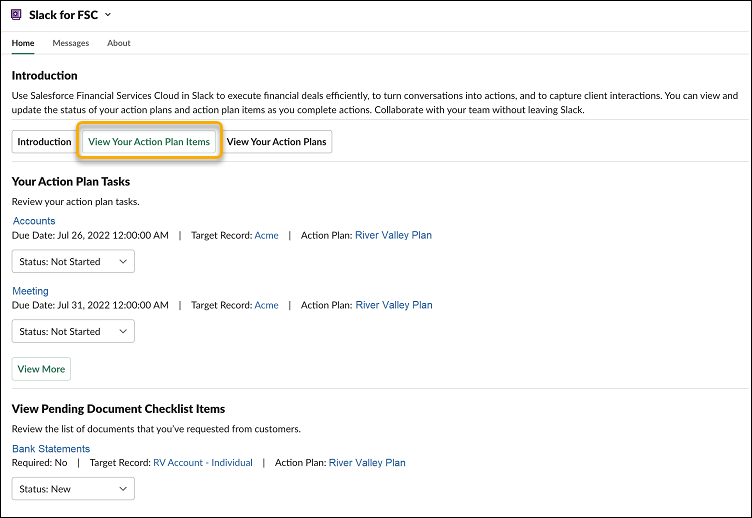Screen dimensions: 752x518
Task: Select View Your Action Plan Items button
Action: click(x=149, y=141)
